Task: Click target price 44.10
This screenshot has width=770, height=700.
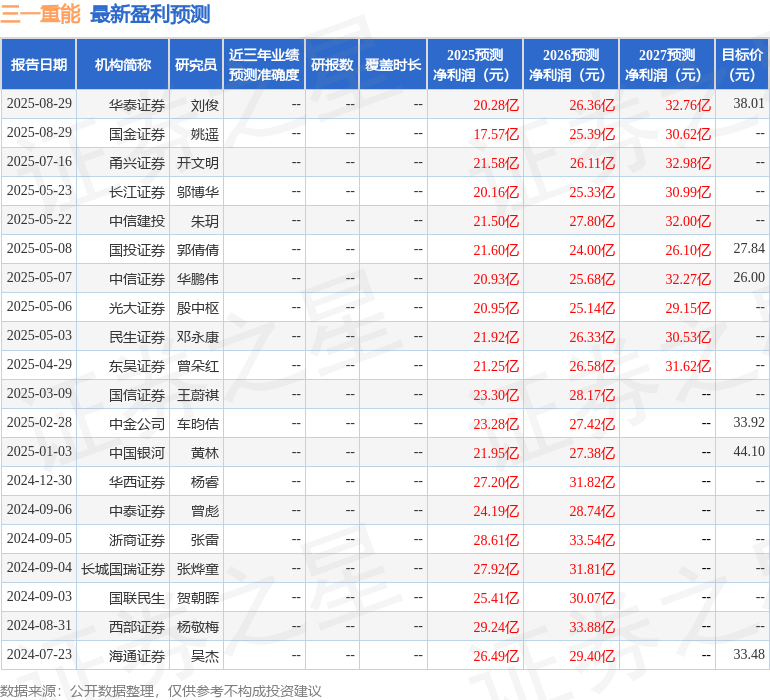Action: 749,451
